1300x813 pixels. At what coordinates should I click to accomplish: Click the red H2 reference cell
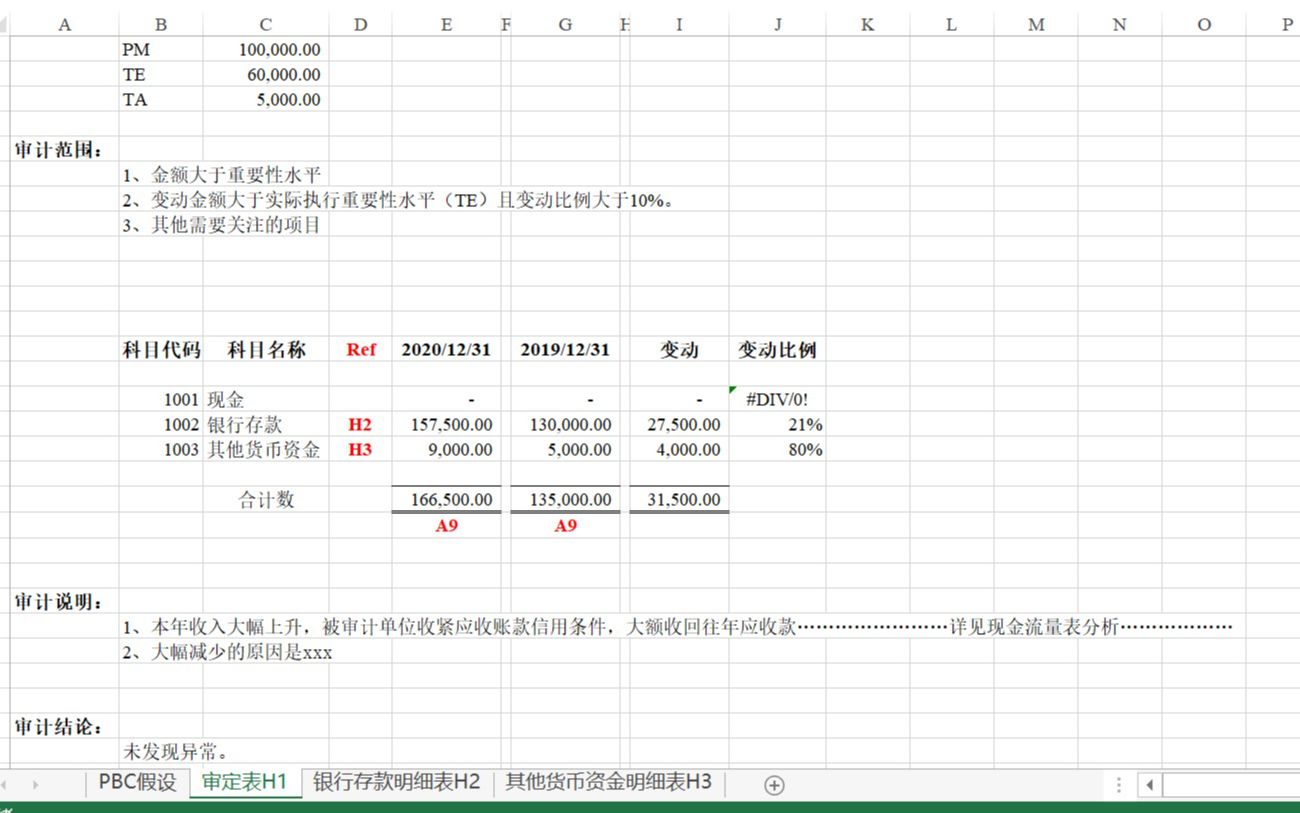click(360, 424)
